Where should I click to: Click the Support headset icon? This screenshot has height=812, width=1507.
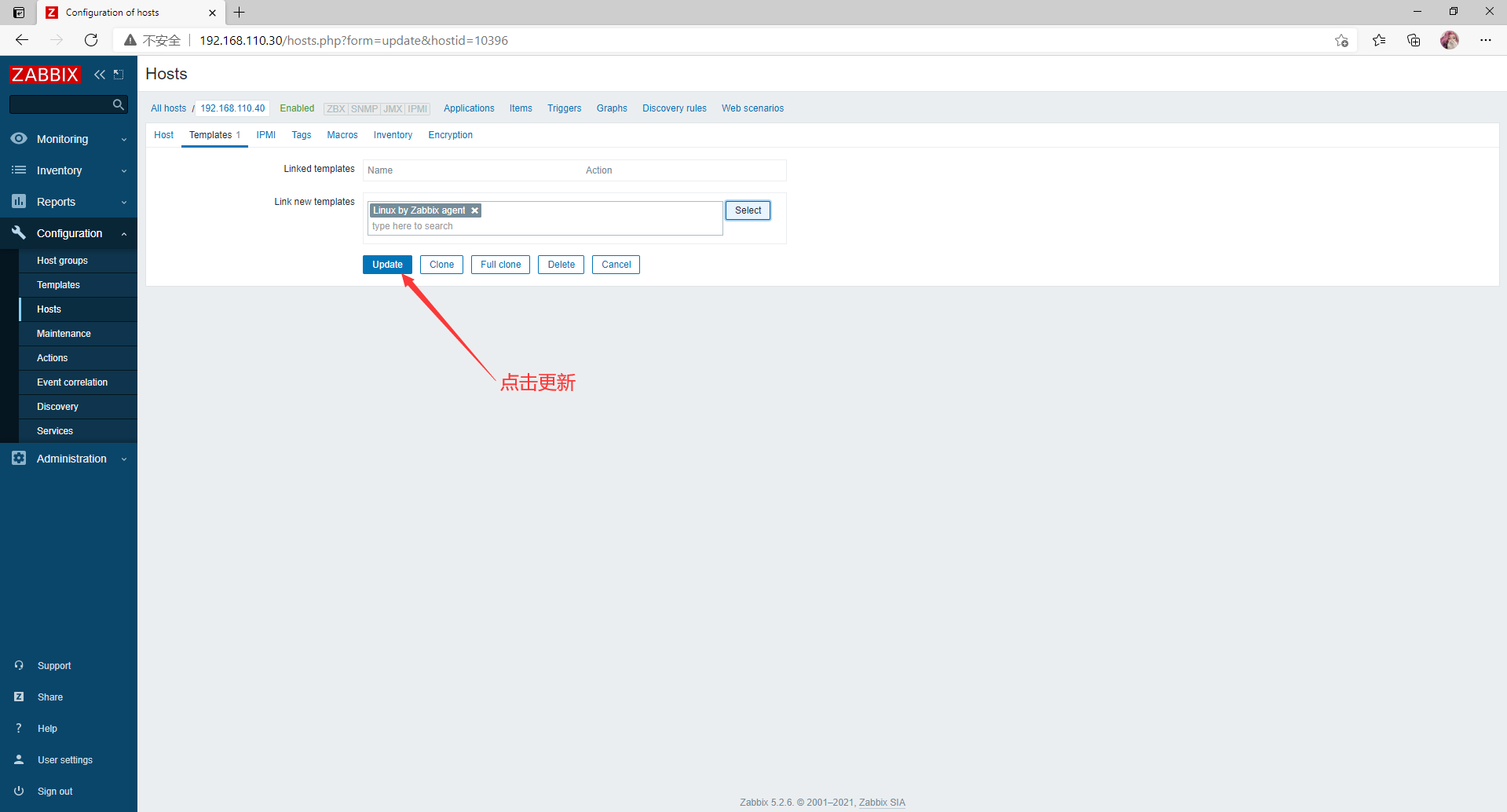click(19, 665)
